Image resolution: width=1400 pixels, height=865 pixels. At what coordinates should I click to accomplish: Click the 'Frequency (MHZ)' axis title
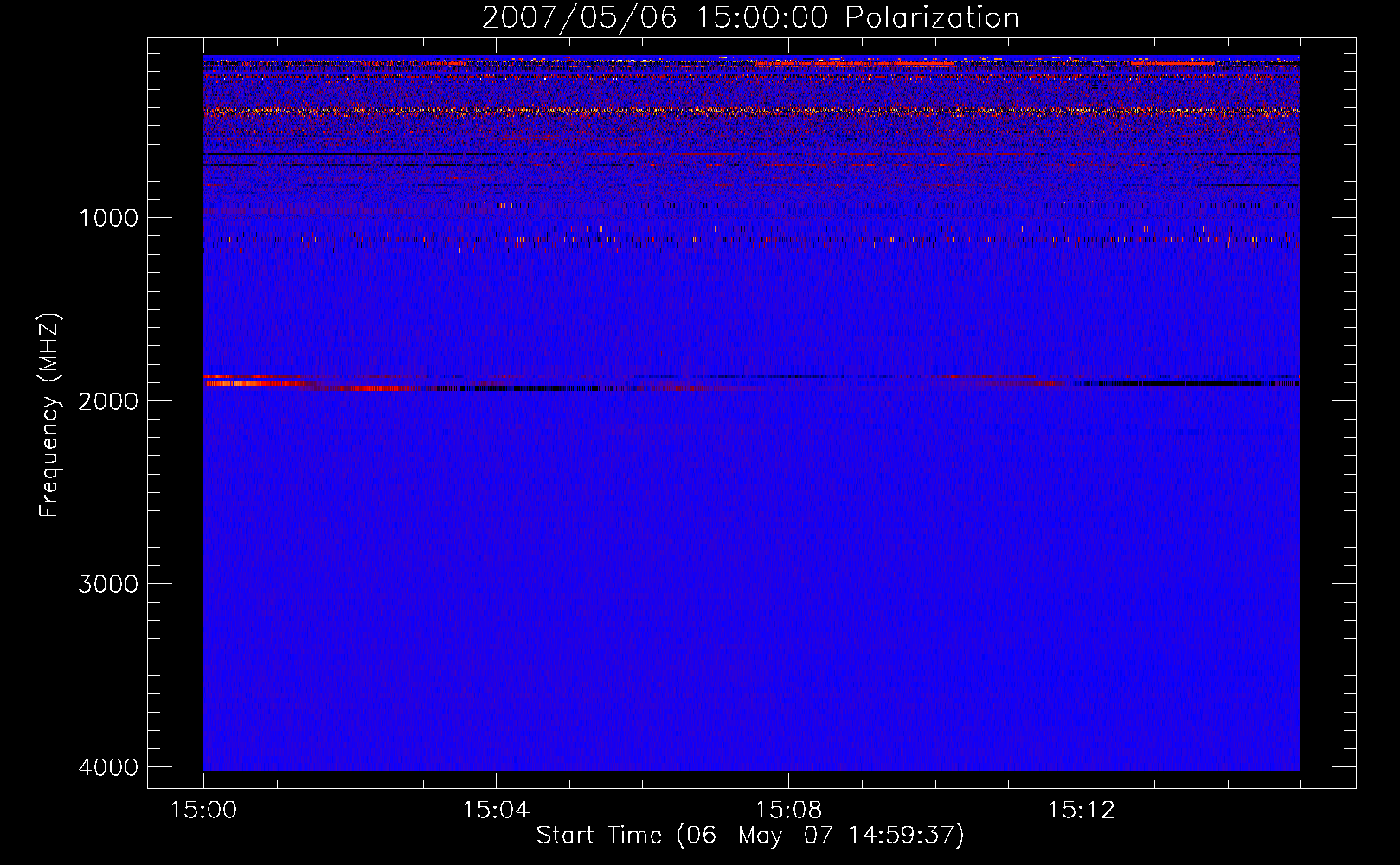pyautogui.click(x=50, y=415)
